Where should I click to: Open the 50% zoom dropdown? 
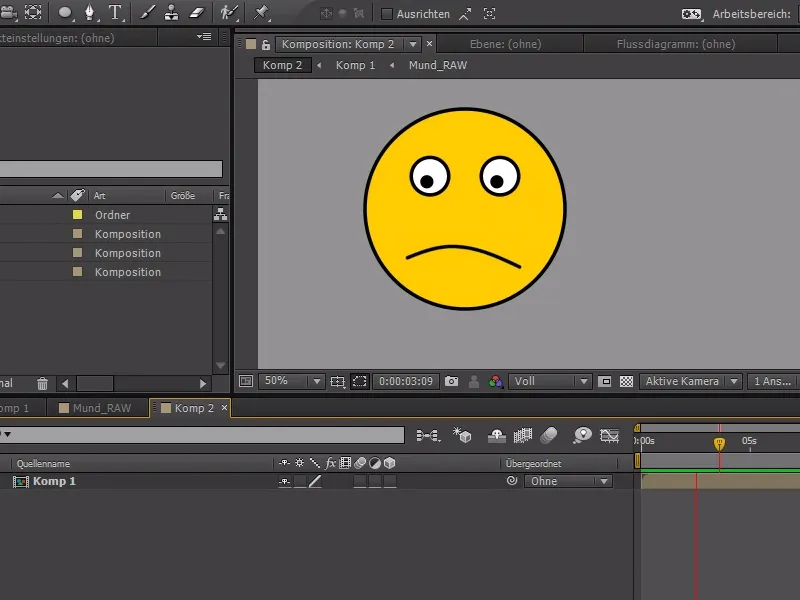tap(317, 381)
